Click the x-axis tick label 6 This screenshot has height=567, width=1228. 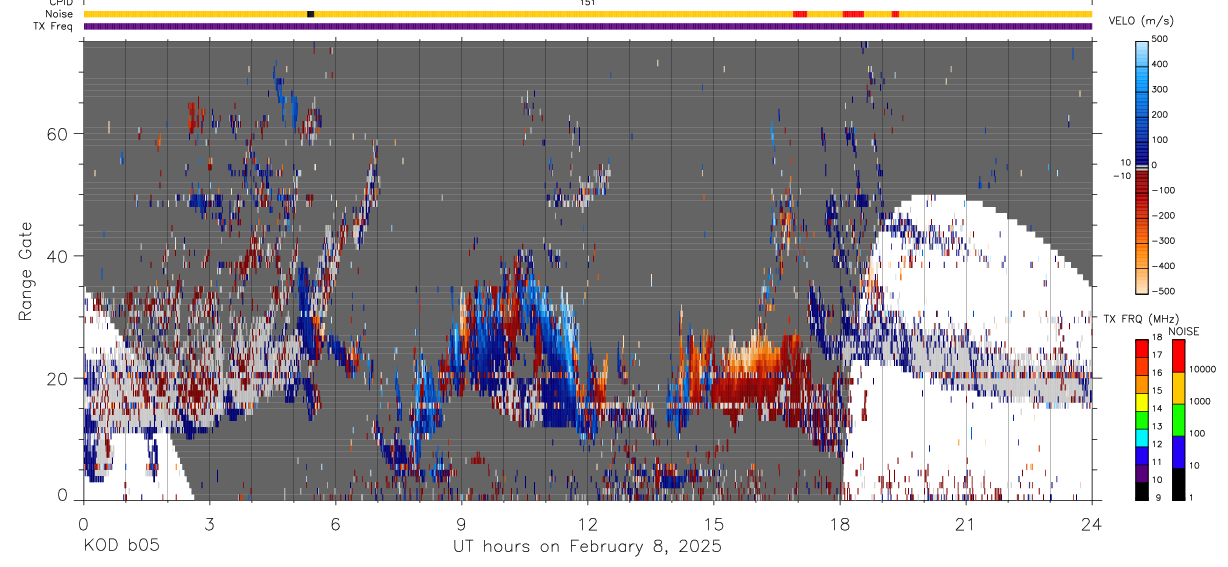335,525
